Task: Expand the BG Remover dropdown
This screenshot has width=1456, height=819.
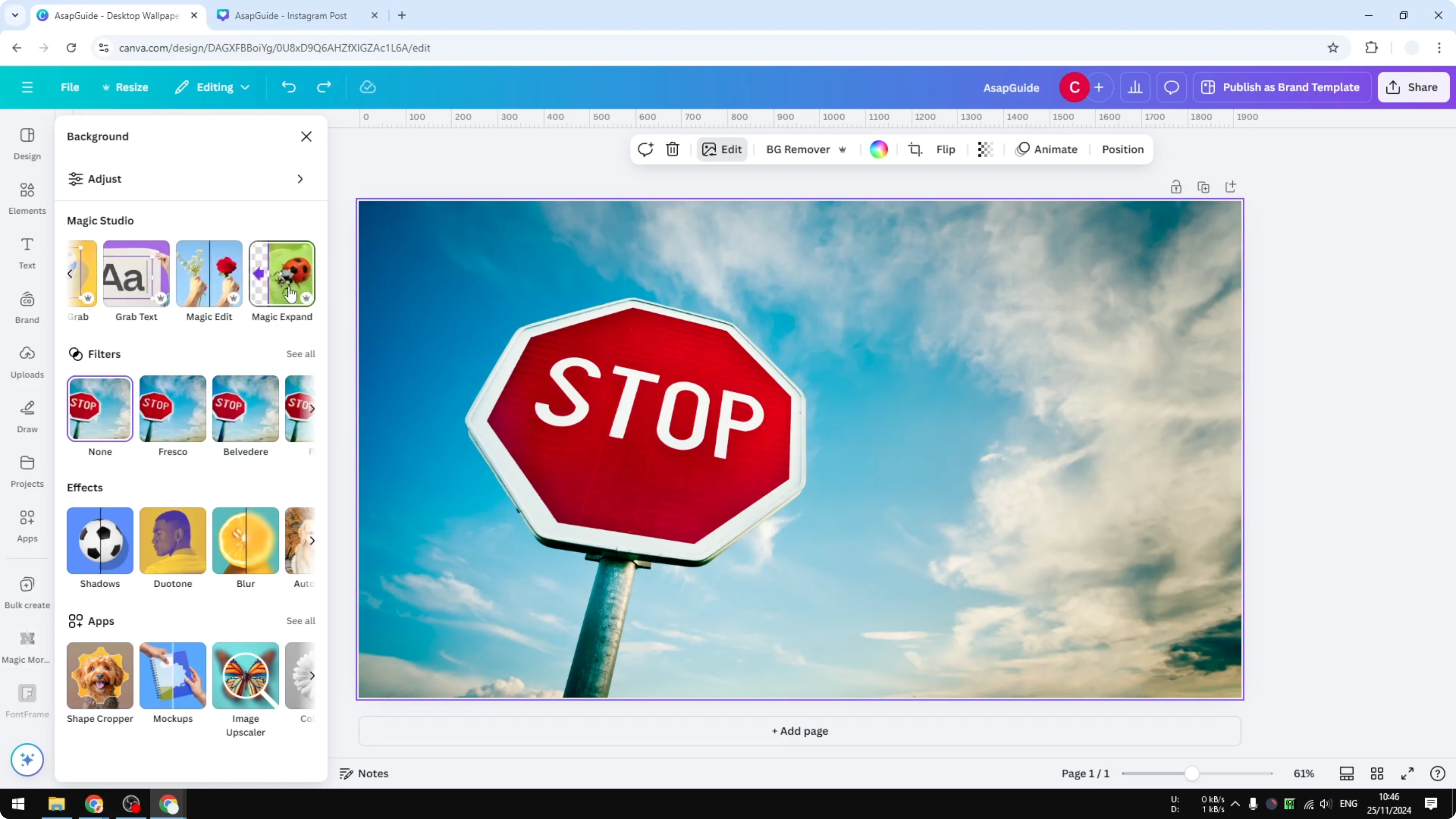Action: point(842,149)
